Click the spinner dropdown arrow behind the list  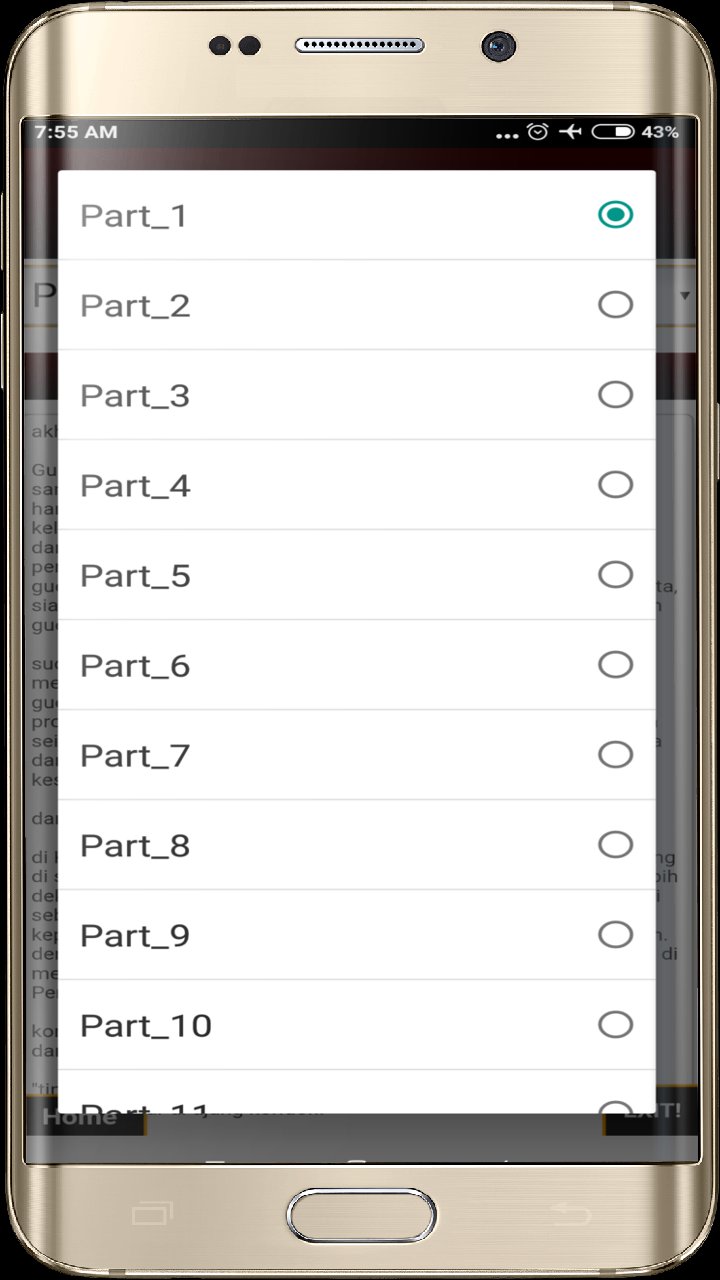coord(685,296)
